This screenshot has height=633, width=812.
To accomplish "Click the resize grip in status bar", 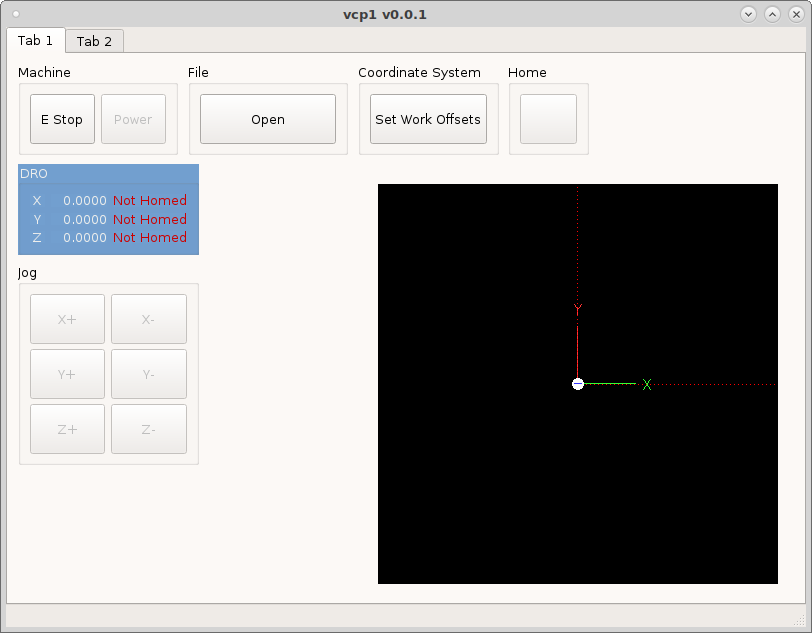I will (x=801, y=620).
